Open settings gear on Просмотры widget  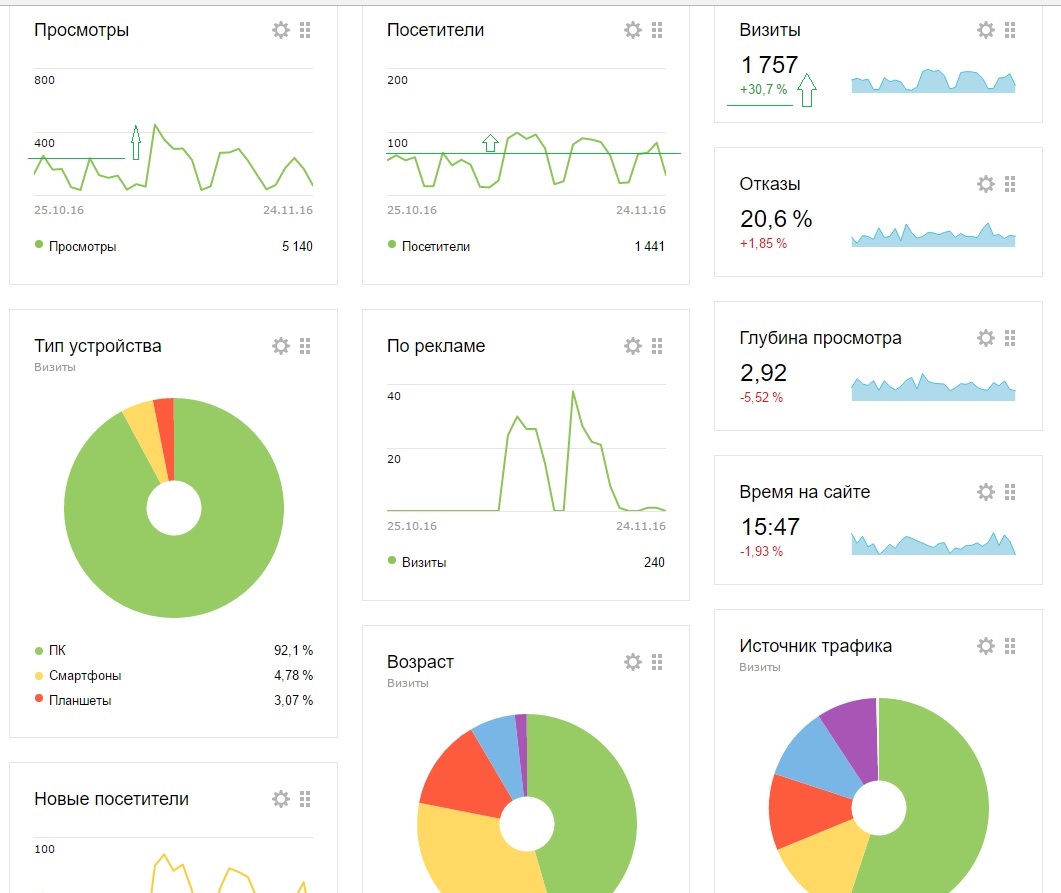281,31
